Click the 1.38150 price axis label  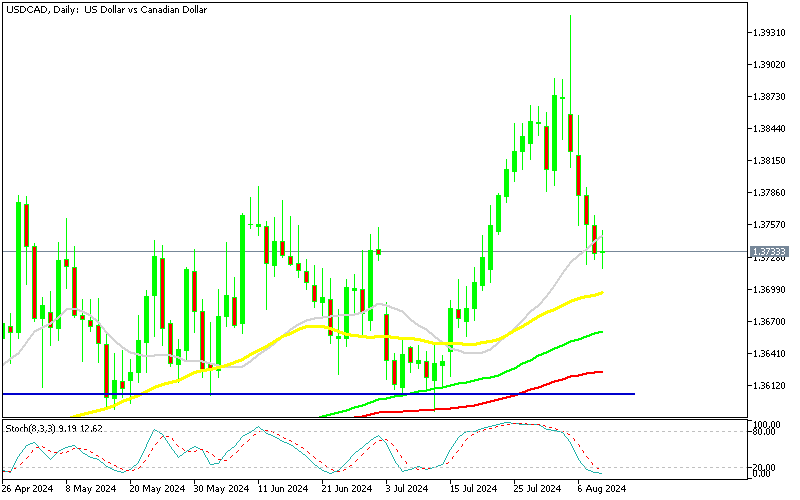click(769, 161)
